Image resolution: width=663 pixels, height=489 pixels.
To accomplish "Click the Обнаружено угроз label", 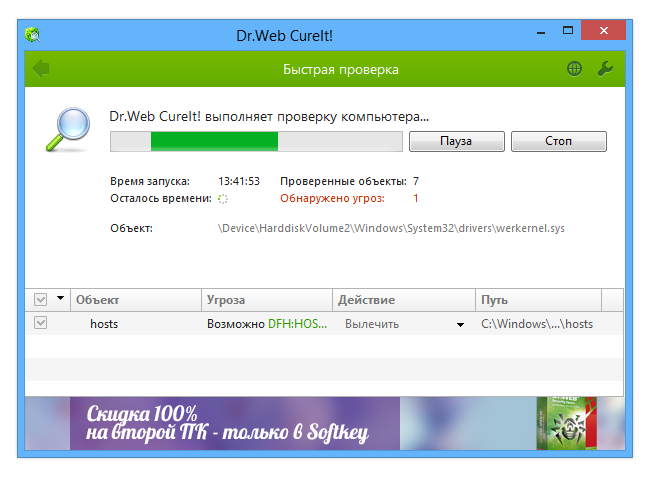I will (332, 198).
